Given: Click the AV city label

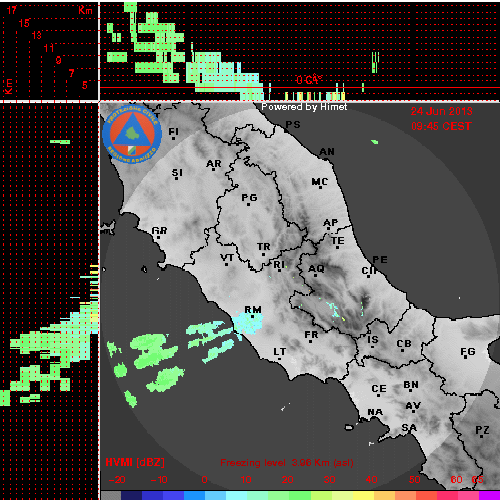Looking at the screenshot, I should (x=413, y=406).
